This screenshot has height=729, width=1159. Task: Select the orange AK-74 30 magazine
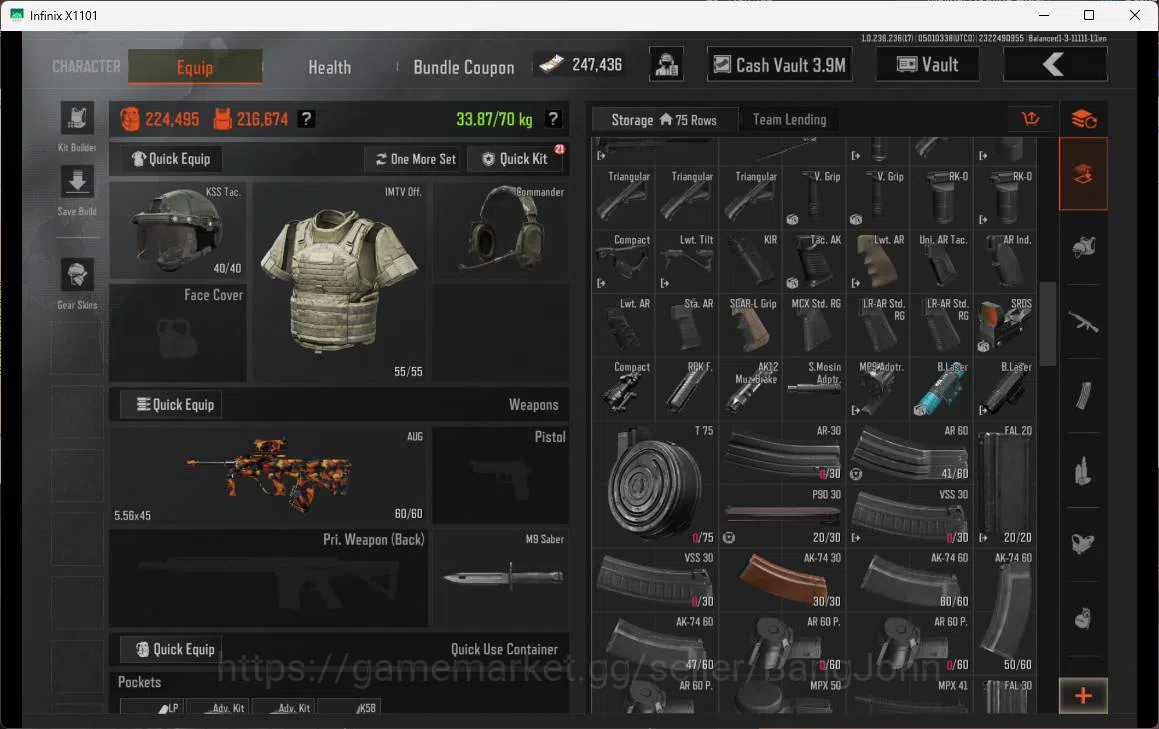click(782, 580)
